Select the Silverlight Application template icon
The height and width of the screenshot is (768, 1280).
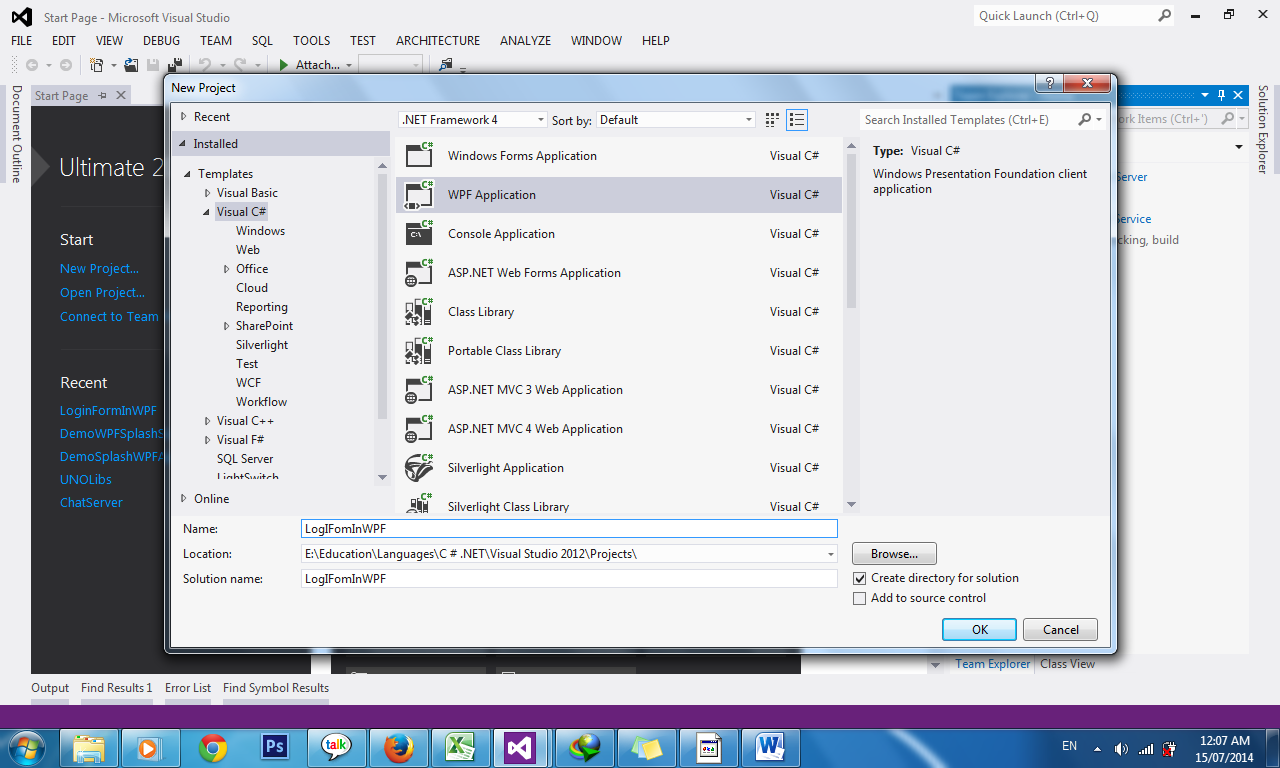point(418,467)
